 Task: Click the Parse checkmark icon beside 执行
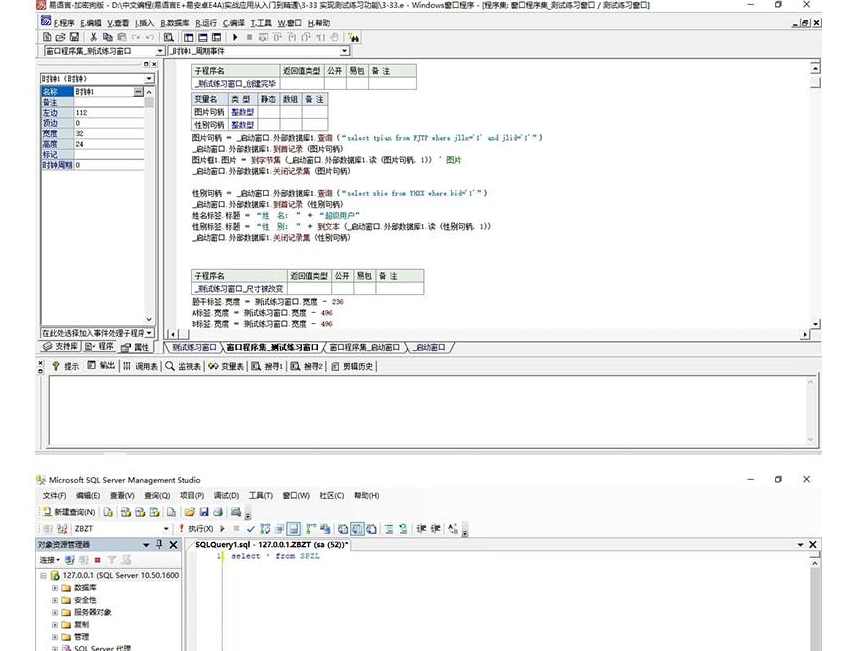click(x=251, y=528)
